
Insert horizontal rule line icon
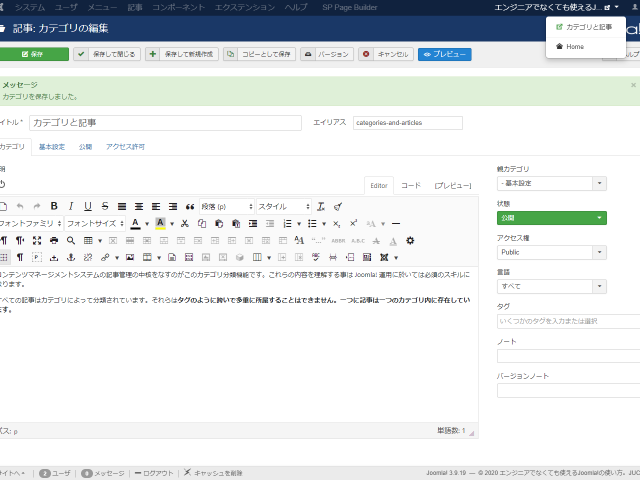coord(396,224)
